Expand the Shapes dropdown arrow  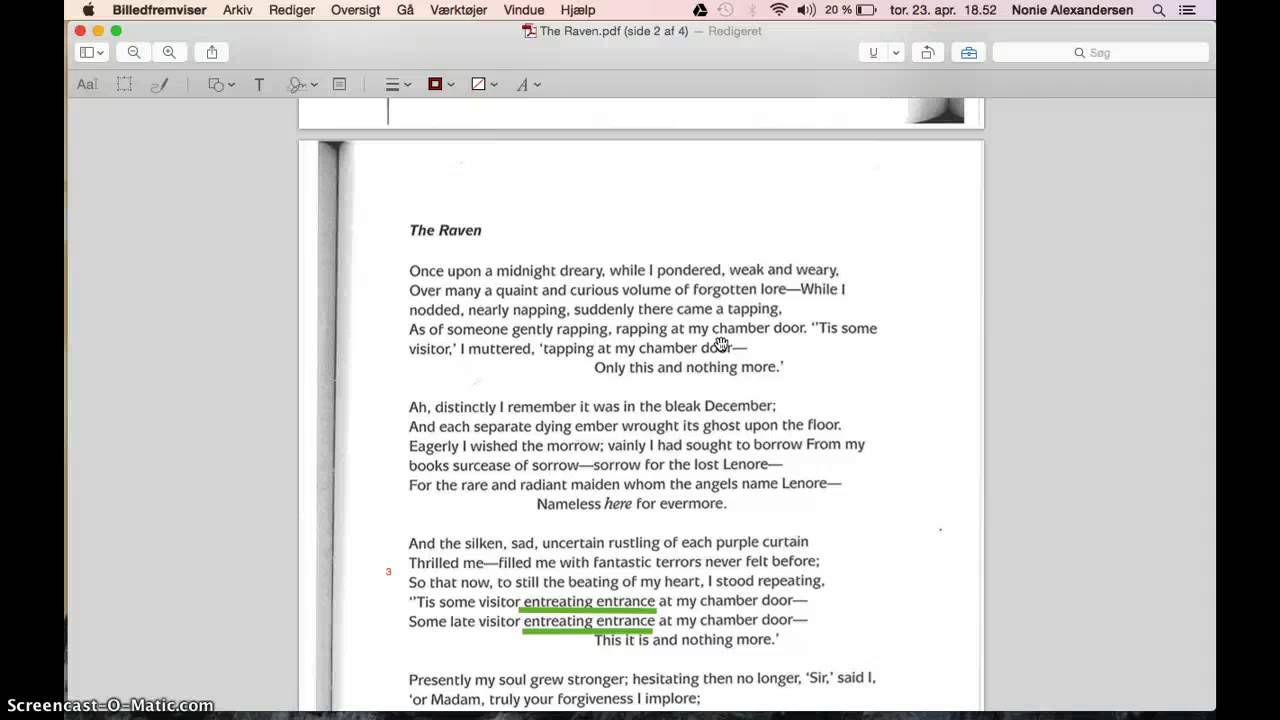point(231,85)
